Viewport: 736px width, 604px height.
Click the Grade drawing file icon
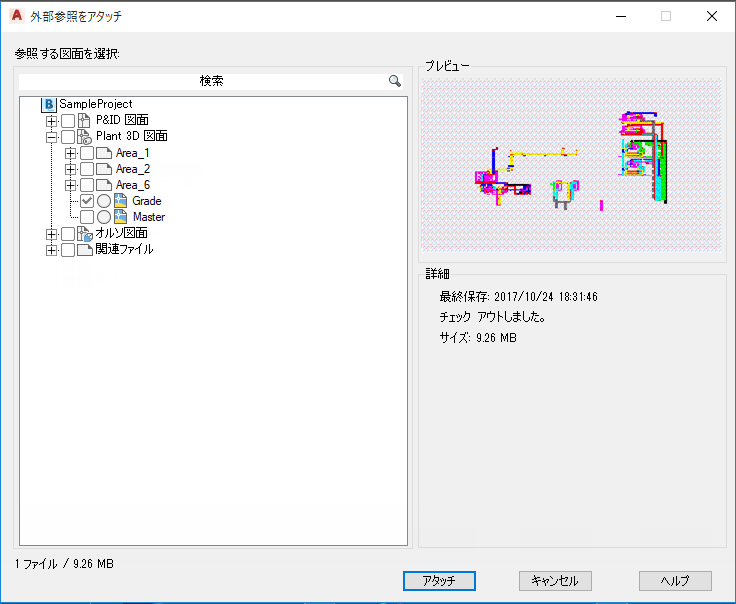[121, 201]
